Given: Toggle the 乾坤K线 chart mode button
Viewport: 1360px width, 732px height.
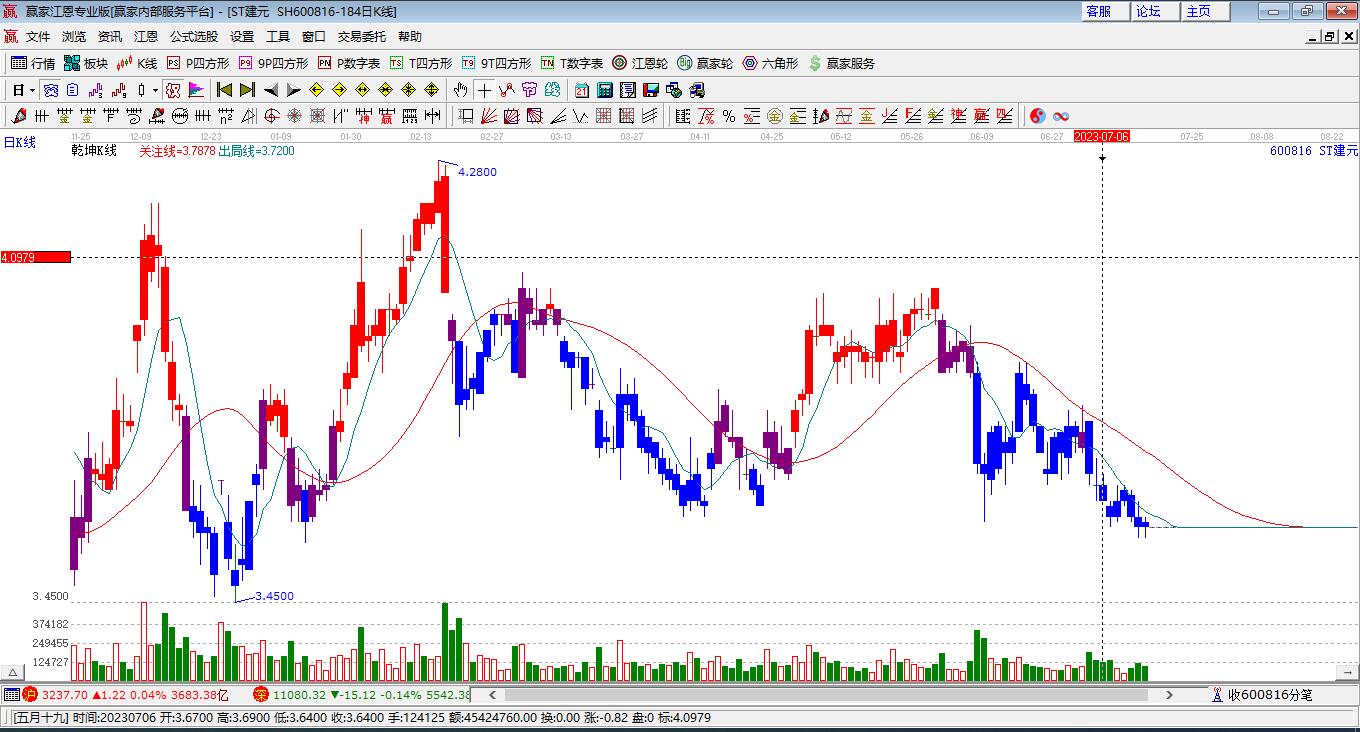Looking at the screenshot, I should tap(93, 150).
